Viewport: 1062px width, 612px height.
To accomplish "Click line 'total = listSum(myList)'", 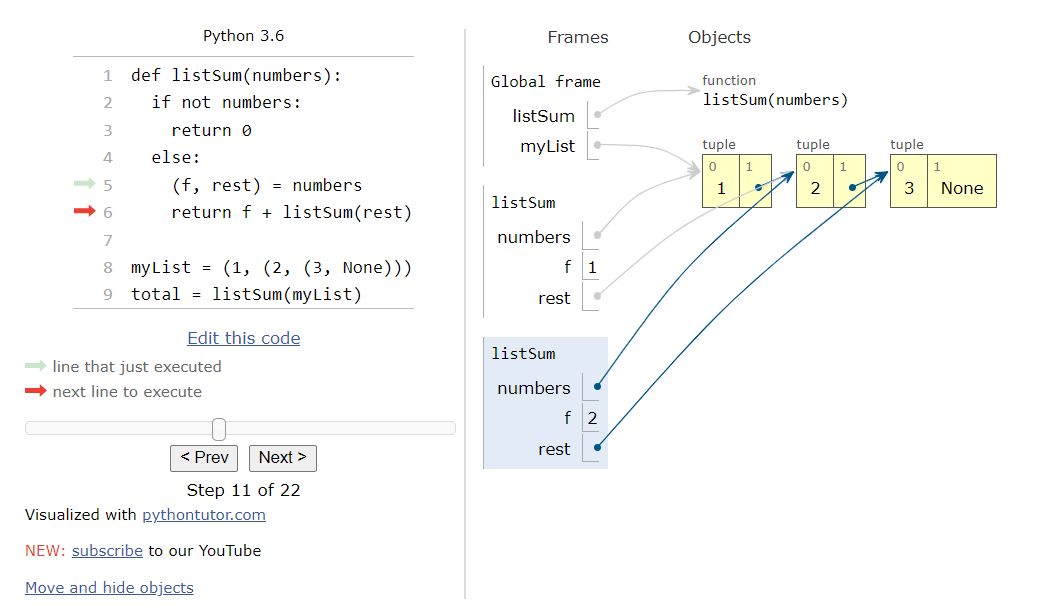I will point(246,294).
